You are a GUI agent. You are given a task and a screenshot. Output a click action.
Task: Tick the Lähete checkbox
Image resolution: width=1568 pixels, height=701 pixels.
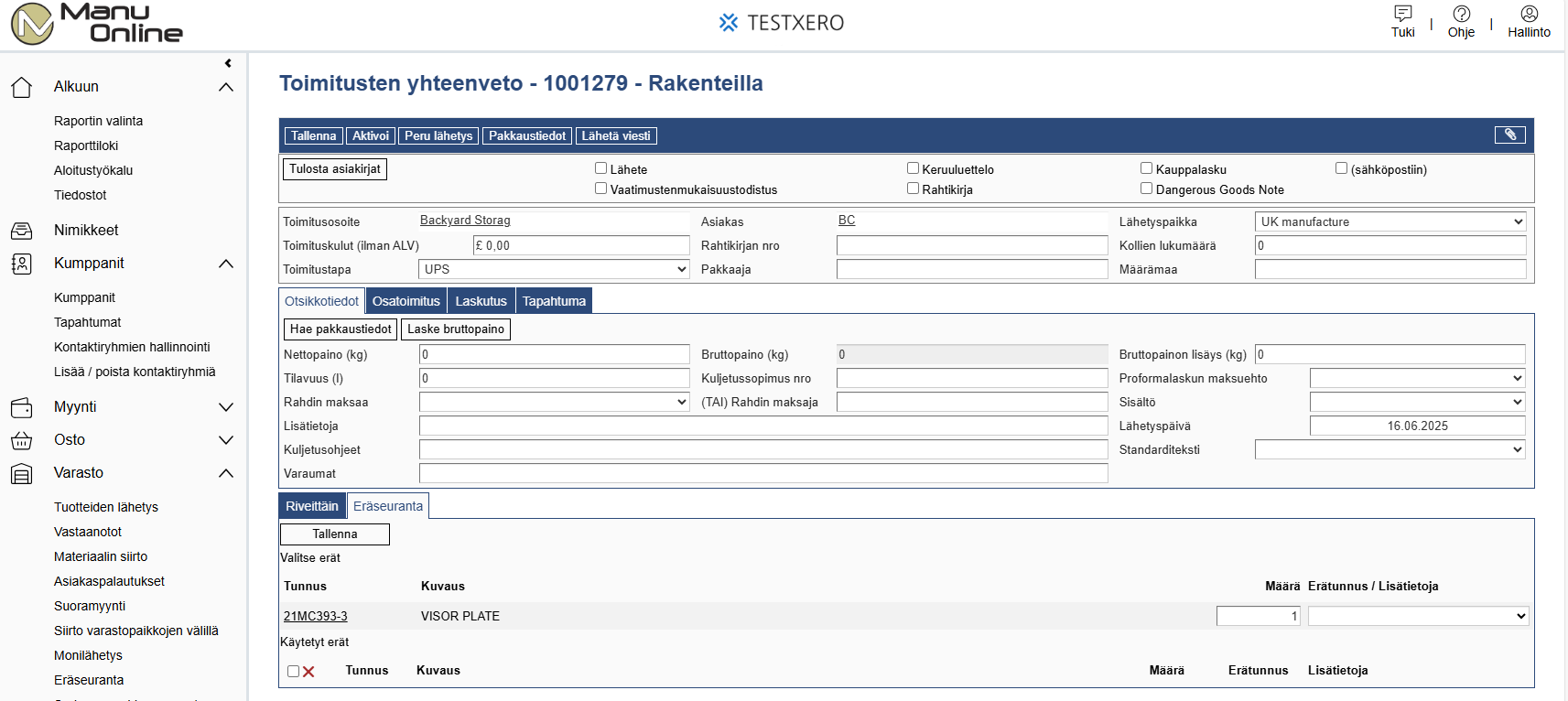(x=601, y=168)
